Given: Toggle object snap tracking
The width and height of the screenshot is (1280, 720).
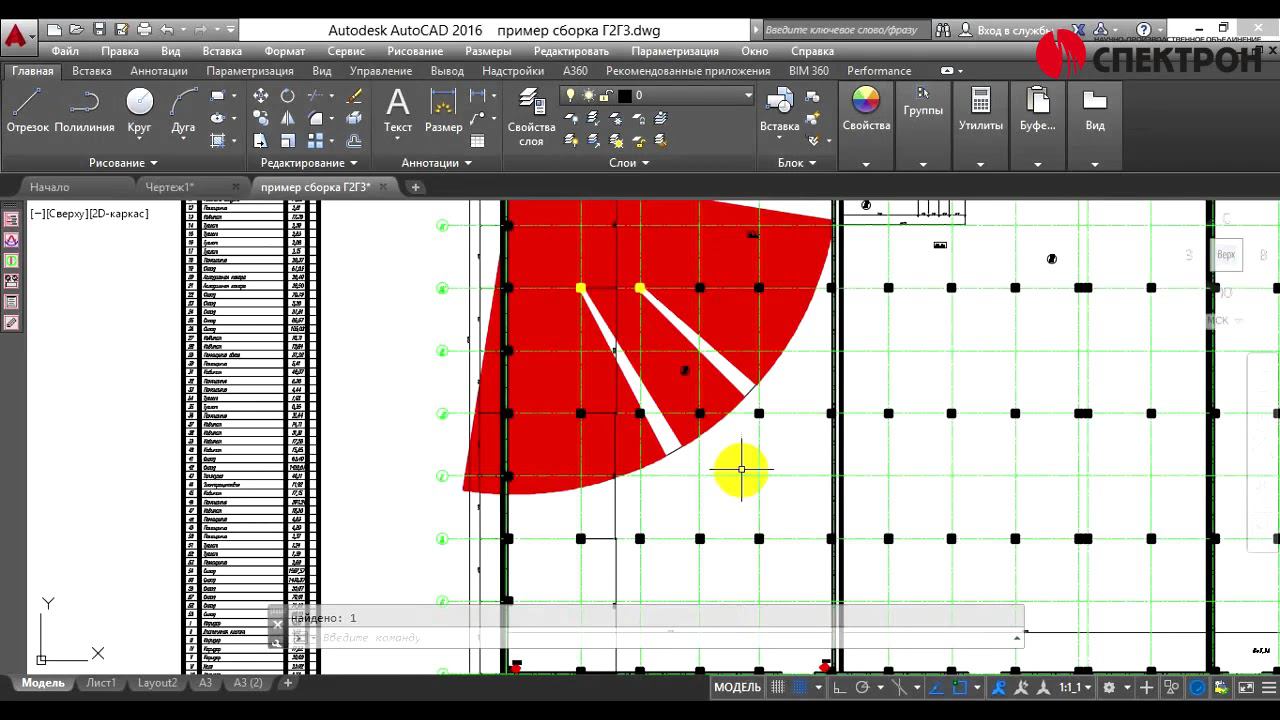Looking at the screenshot, I should coord(937,687).
